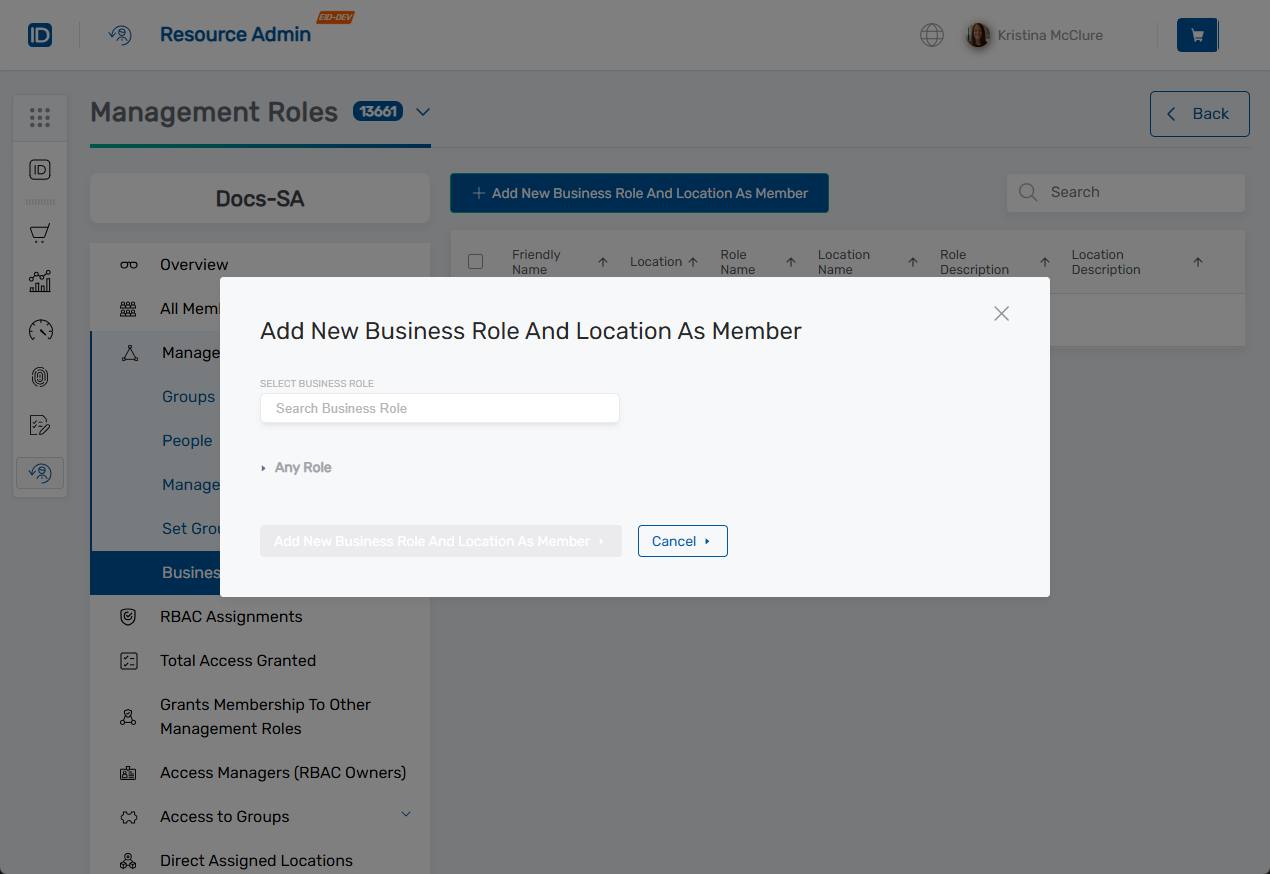1270x874 pixels.
Task: Toggle the select-all checkbox in the table header
Action: pos(475,260)
